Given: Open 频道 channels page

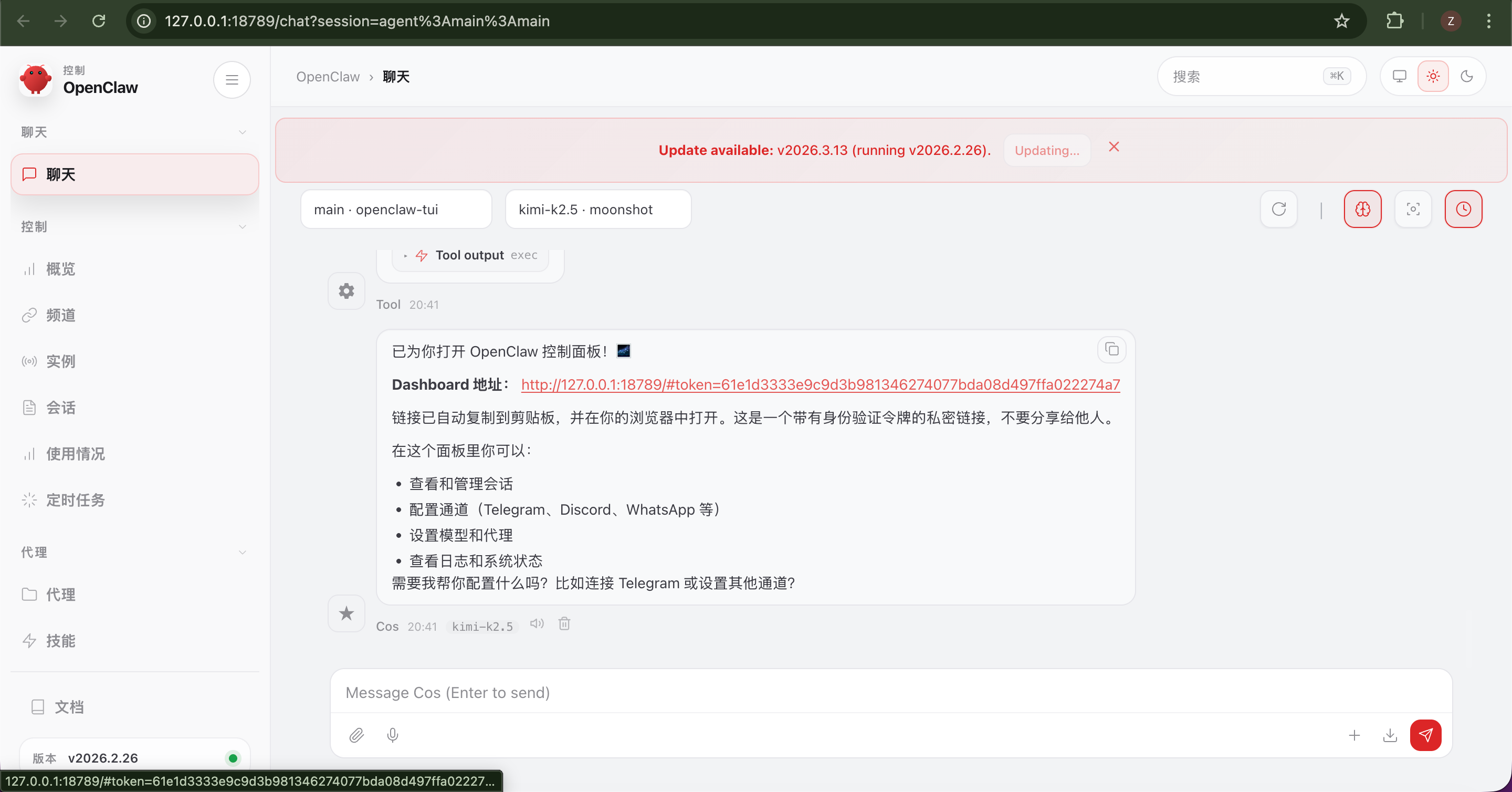Looking at the screenshot, I should (134, 315).
